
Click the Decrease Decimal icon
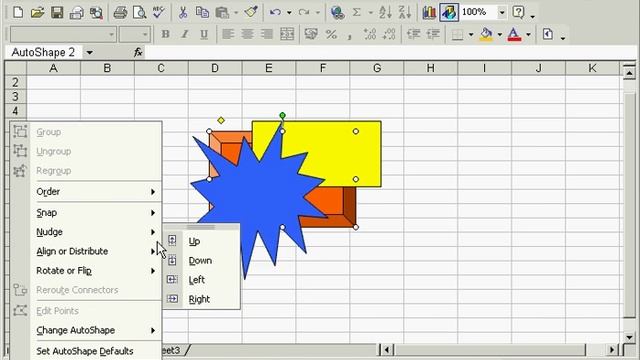click(389, 34)
